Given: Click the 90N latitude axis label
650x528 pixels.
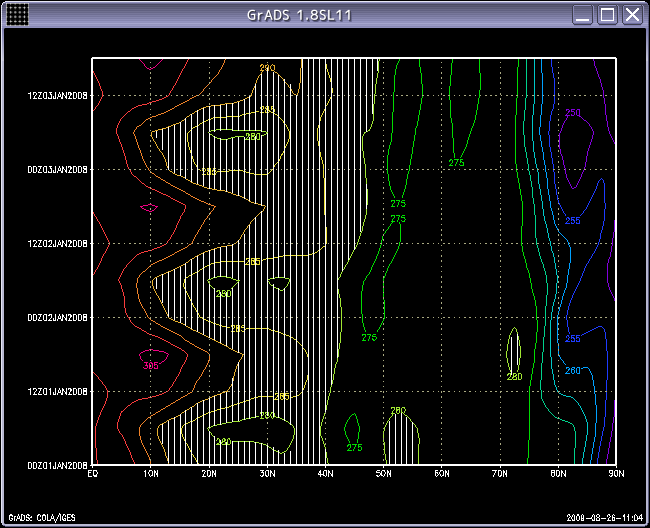Looking at the screenshot, I should click(616, 474).
